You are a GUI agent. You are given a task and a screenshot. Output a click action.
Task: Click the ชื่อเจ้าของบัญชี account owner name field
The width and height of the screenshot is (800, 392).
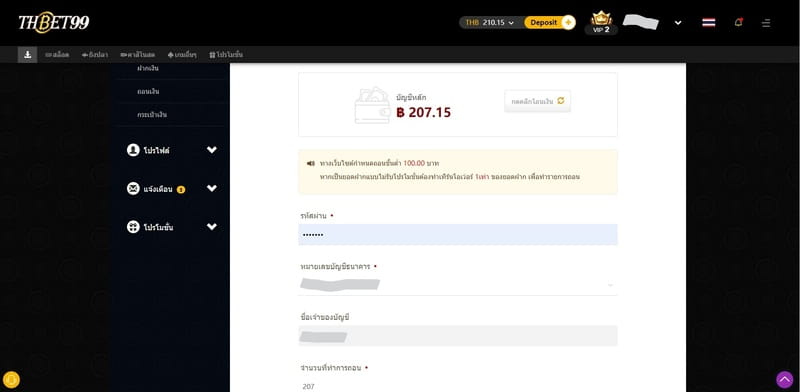click(x=458, y=336)
